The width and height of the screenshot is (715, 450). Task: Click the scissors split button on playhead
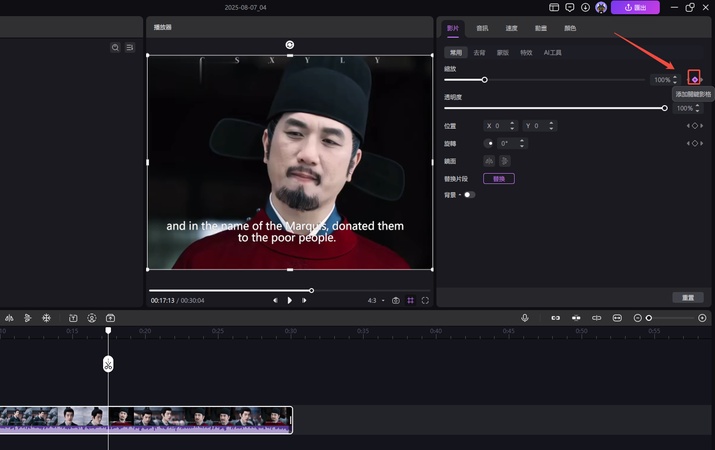pos(108,364)
